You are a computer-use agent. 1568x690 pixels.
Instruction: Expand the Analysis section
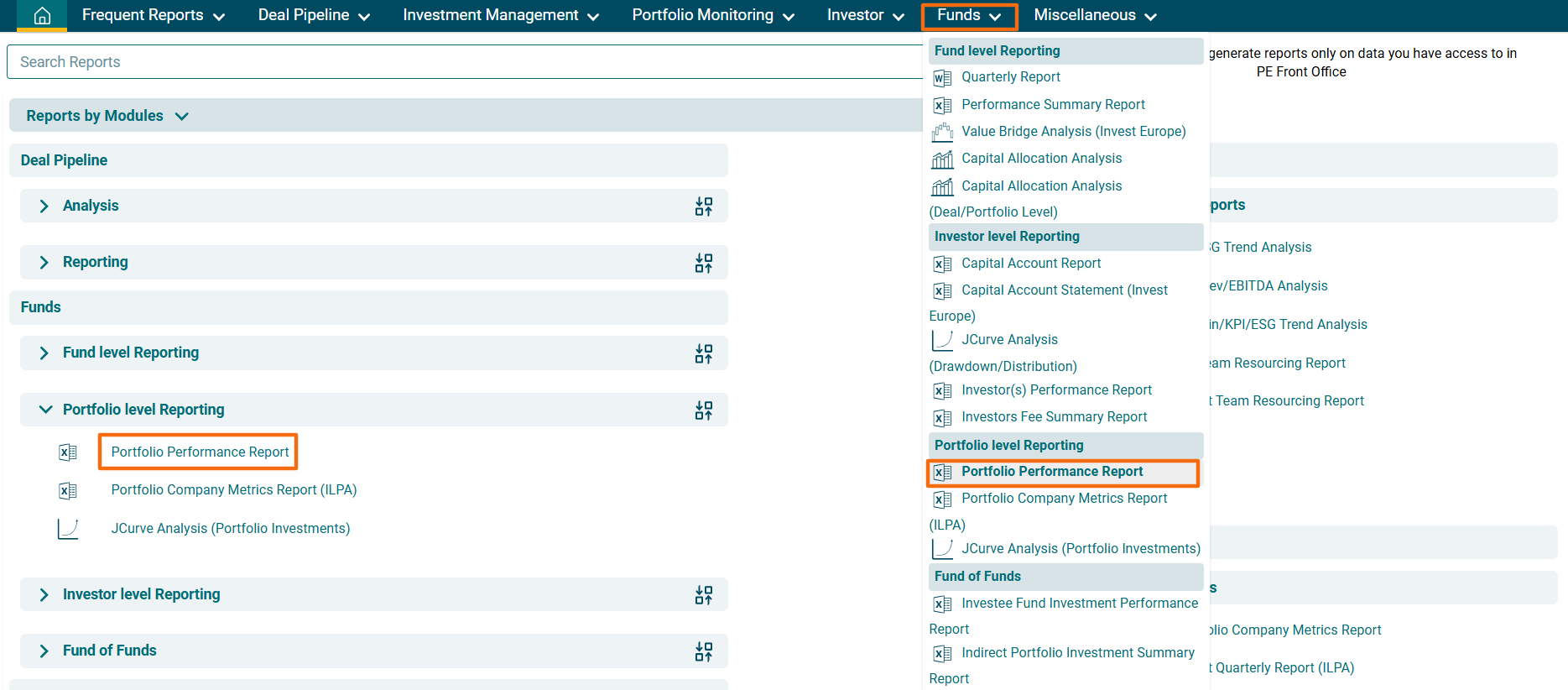tap(44, 206)
